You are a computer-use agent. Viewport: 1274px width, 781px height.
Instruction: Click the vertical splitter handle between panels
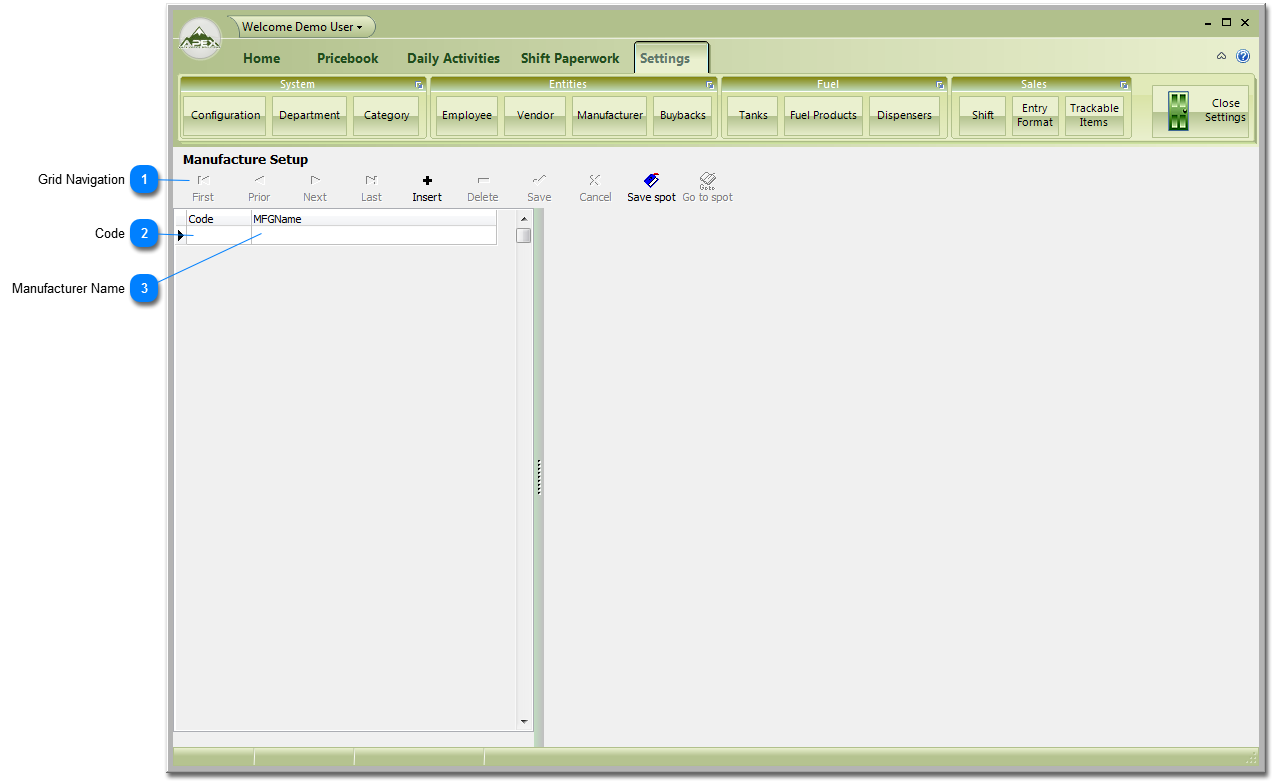click(538, 476)
